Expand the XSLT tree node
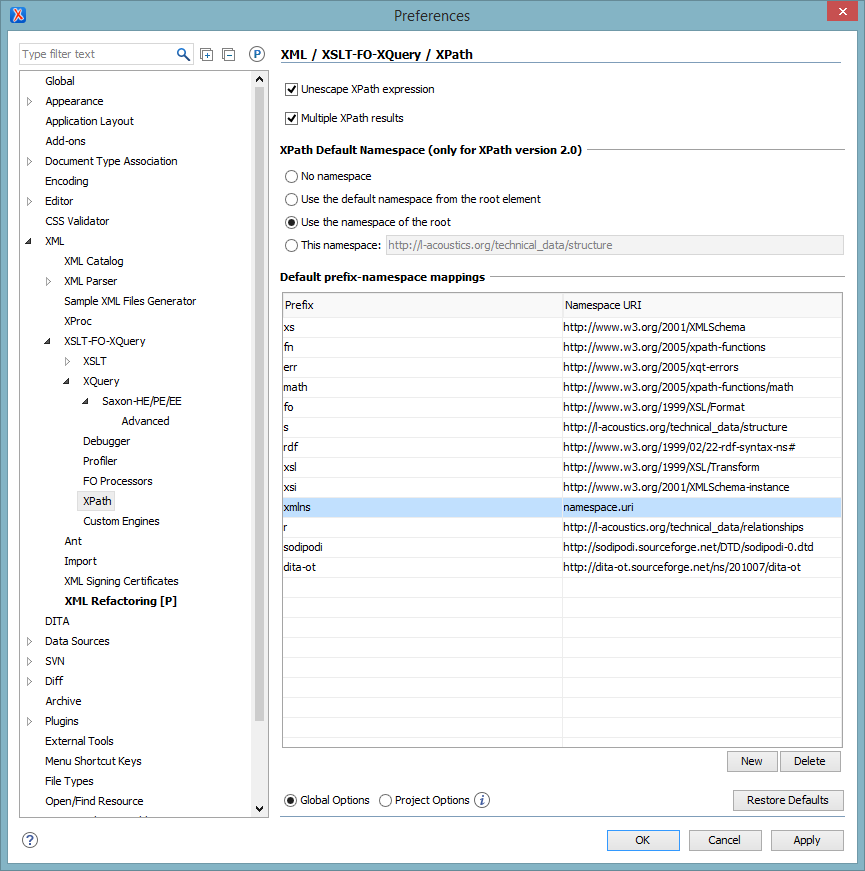865x871 pixels. [68, 361]
